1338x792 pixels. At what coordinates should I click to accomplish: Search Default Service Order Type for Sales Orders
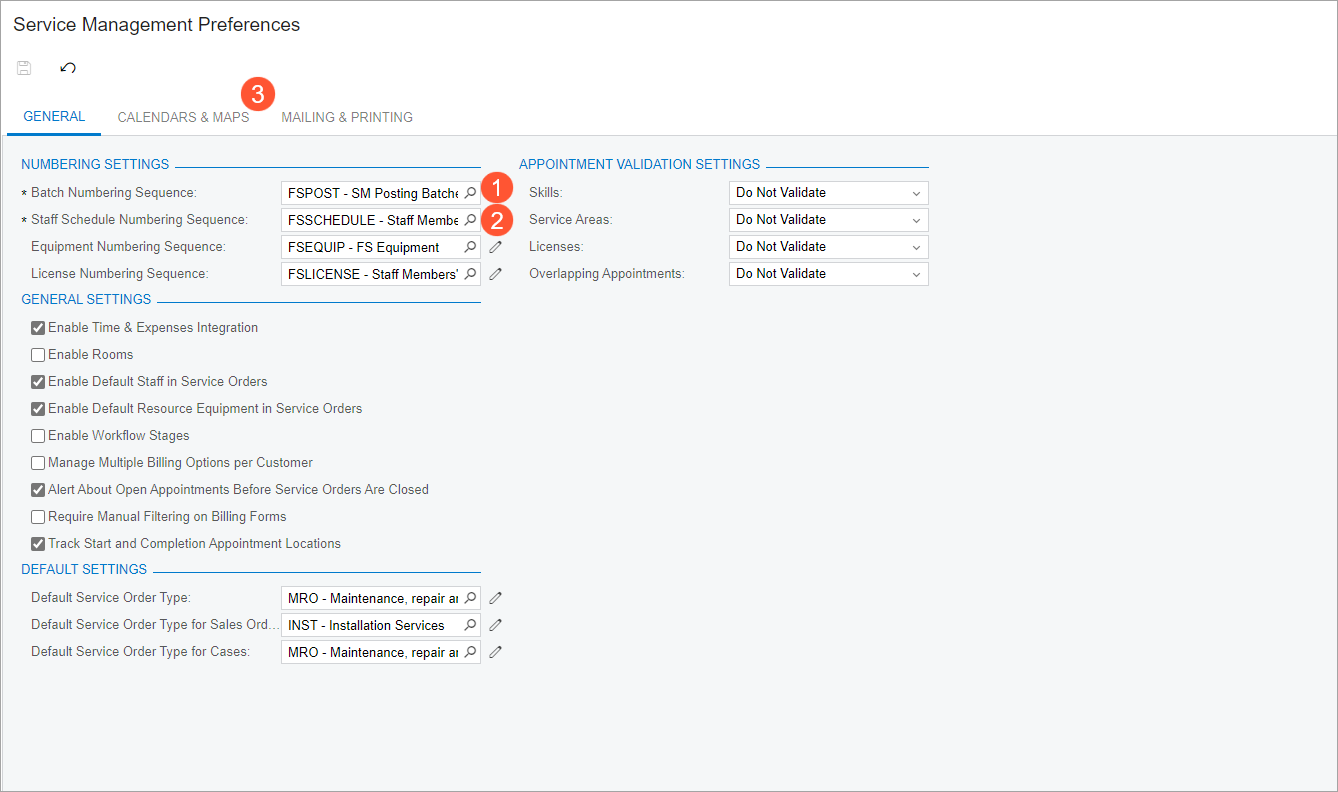[x=470, y=625]
